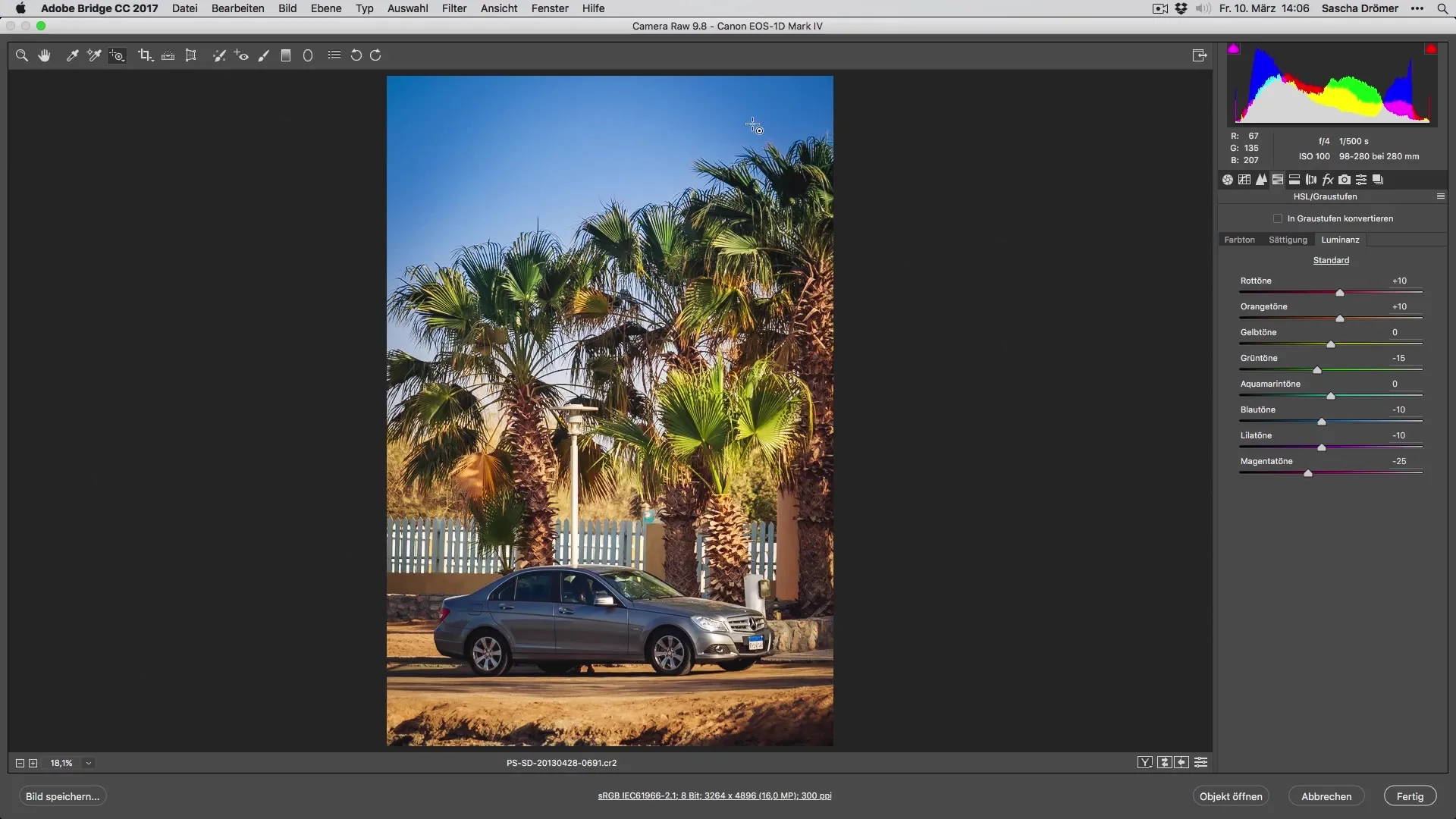Select the Targeted Adjustment tool
The height and width of the screenshot is (819, 1456).
click(x=117, y=55)
